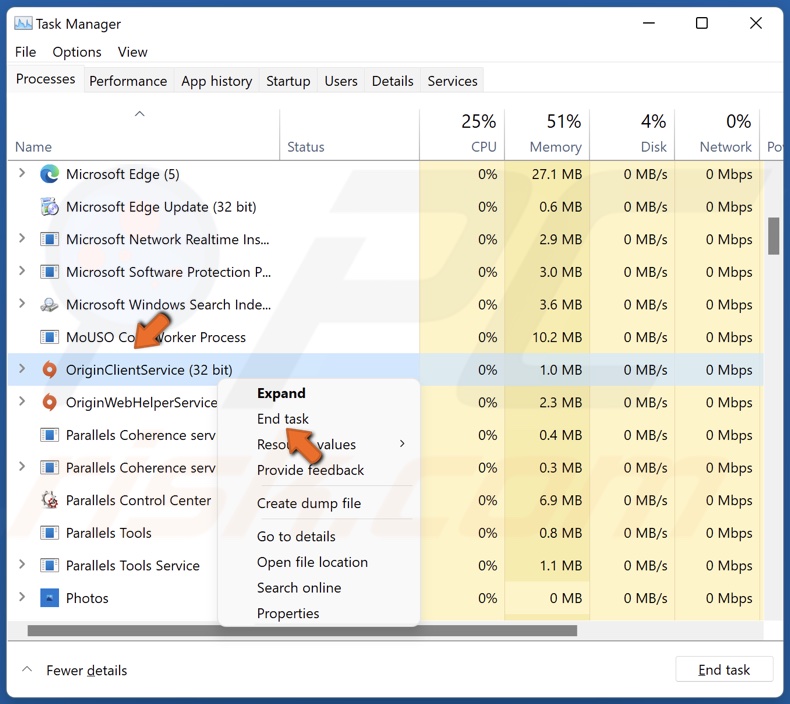Expand the OriginWebHelperService row
The width and height of the screenshot is (790, 704).
(x=22, y=402)
